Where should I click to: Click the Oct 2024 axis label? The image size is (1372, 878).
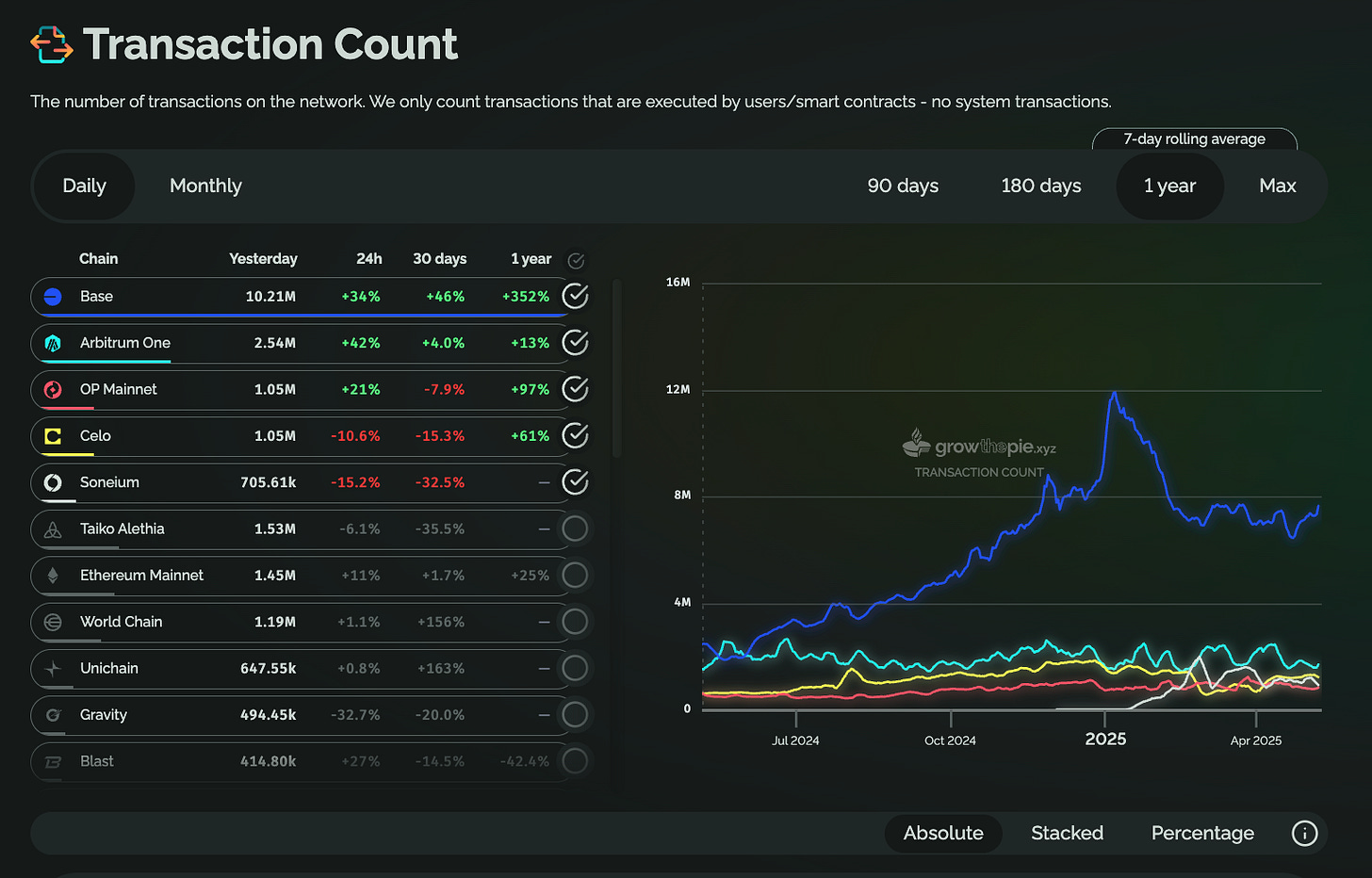(950, 740)
